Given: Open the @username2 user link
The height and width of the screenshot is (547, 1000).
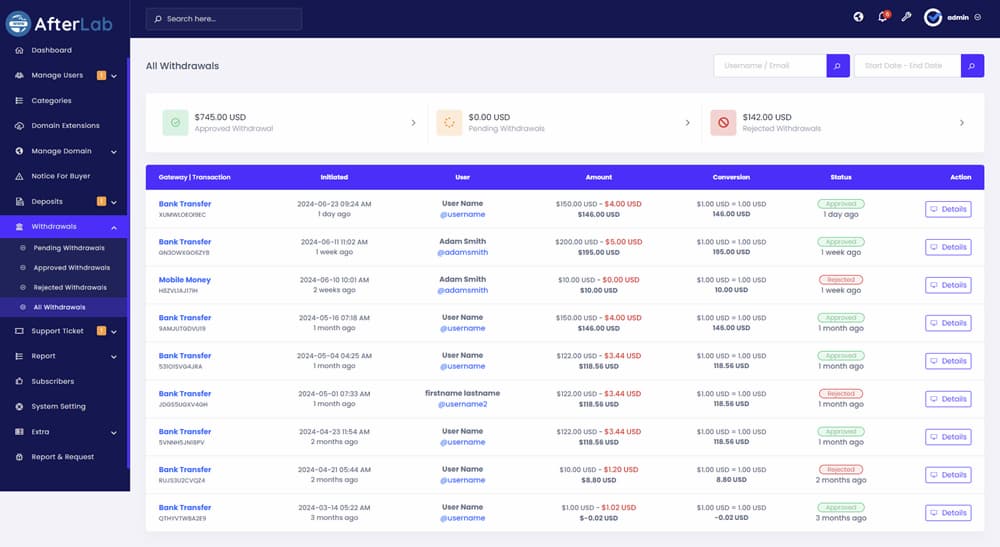Looking at the screenshot, I should click(x=462, y=404).
